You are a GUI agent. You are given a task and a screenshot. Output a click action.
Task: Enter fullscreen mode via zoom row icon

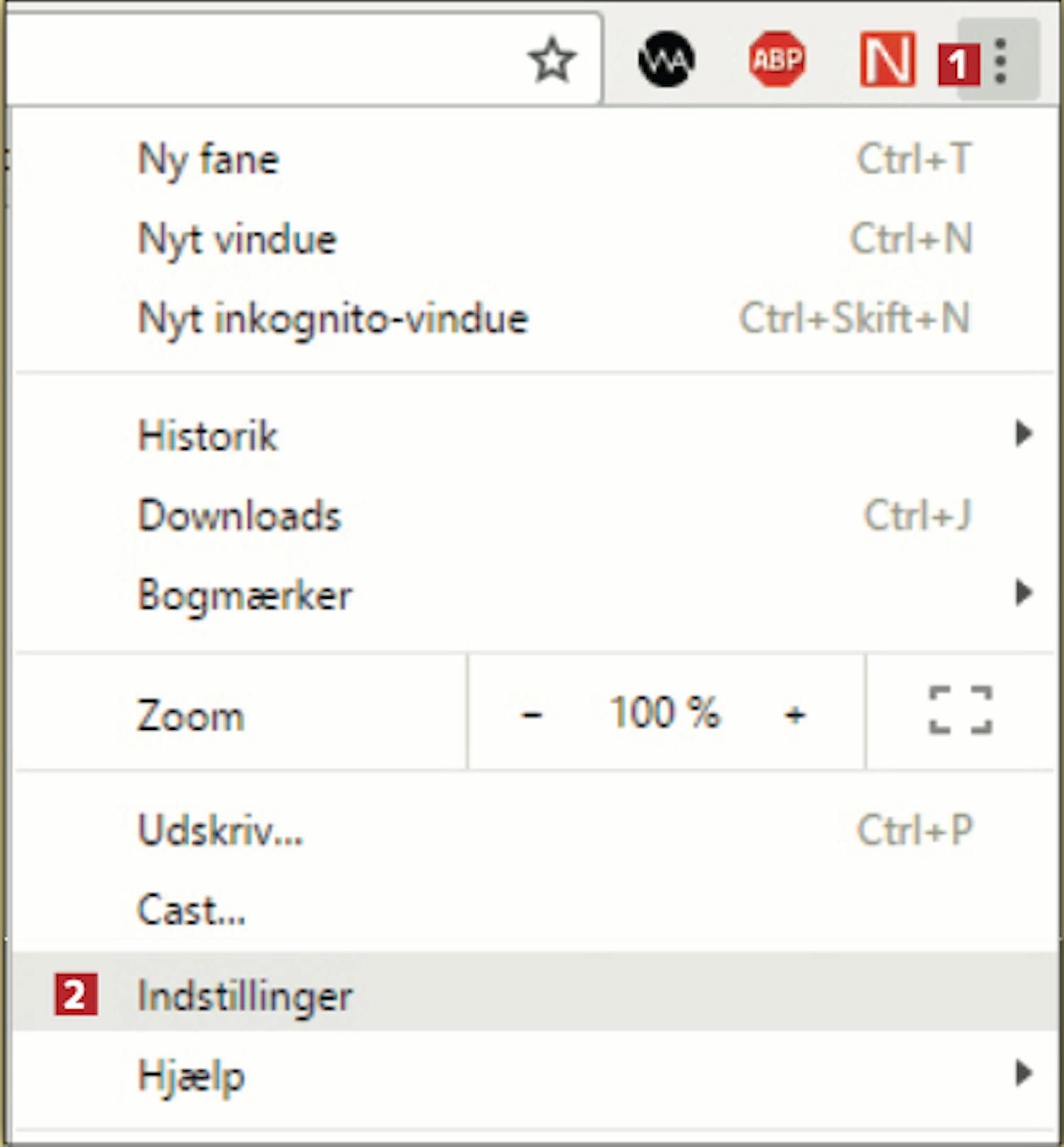pos(960,710)
